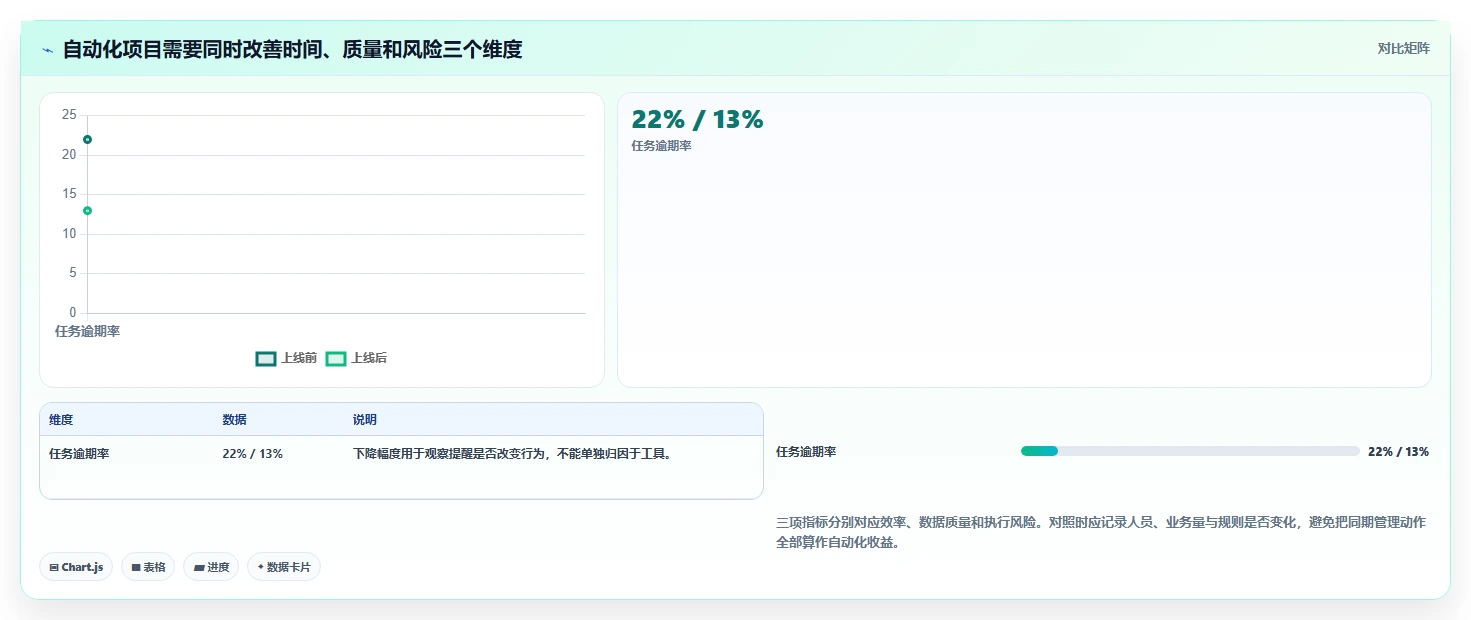Screen dimensions: 1471x620
Task: Click the 25 y-axis tick label
Action: 69,115
